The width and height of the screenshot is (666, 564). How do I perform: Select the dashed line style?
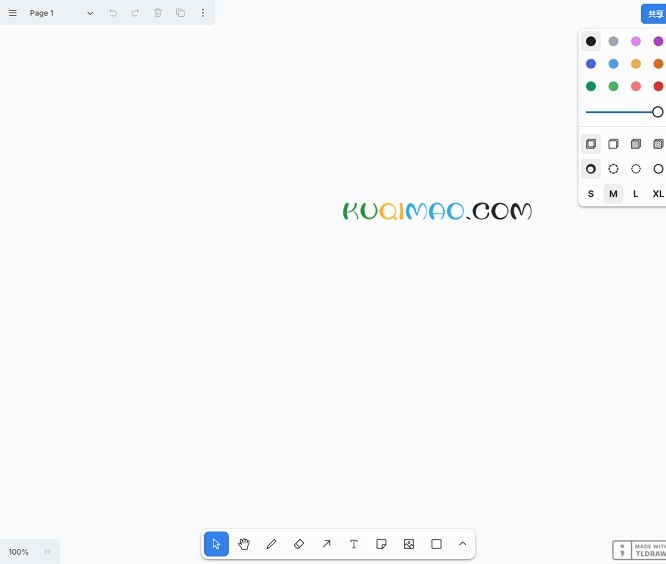point(613,169)
